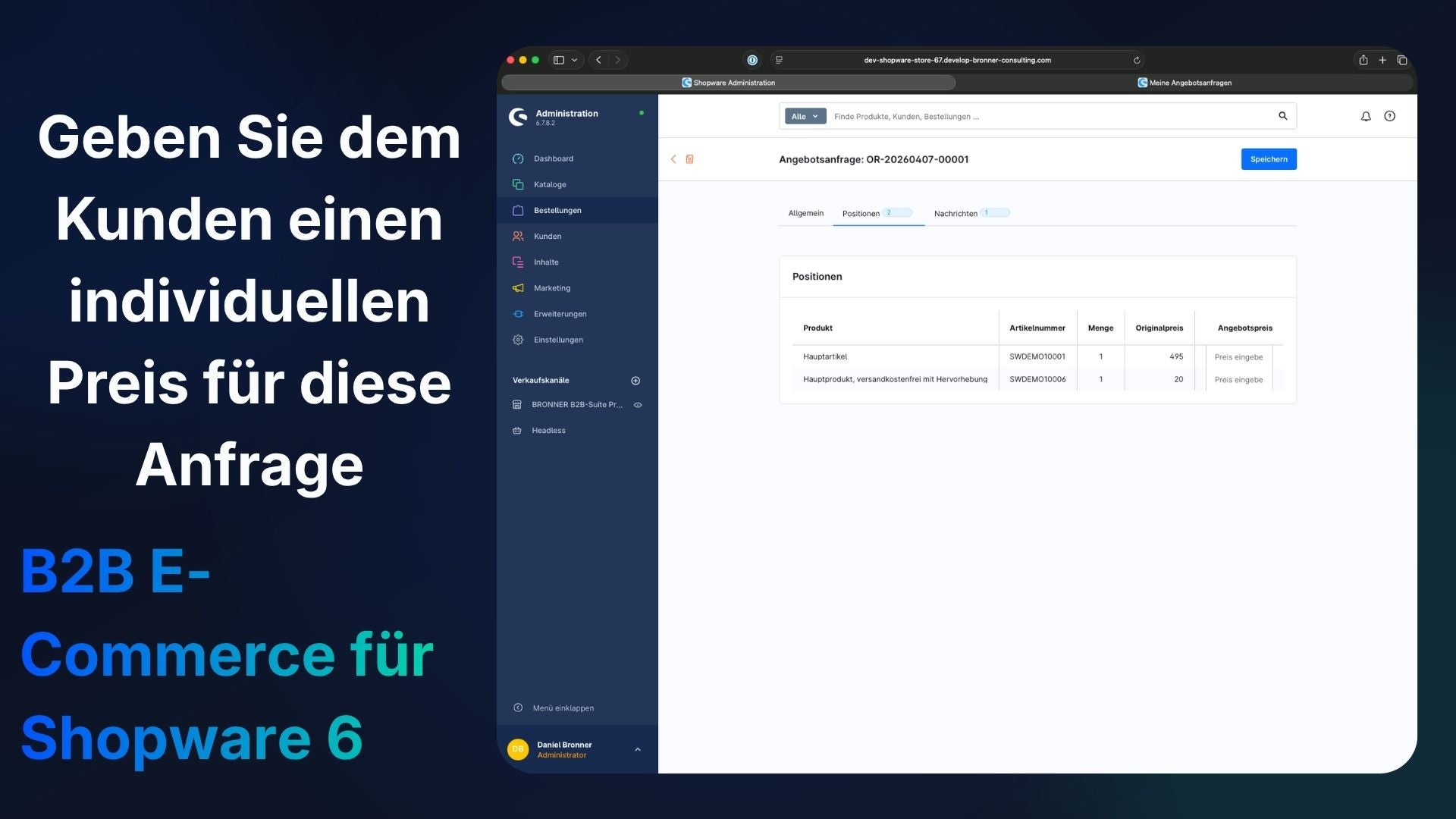Click the Hauptartikel product cell
The image size is (1456, 819).
pyautogui.click(x=825, y=356)
